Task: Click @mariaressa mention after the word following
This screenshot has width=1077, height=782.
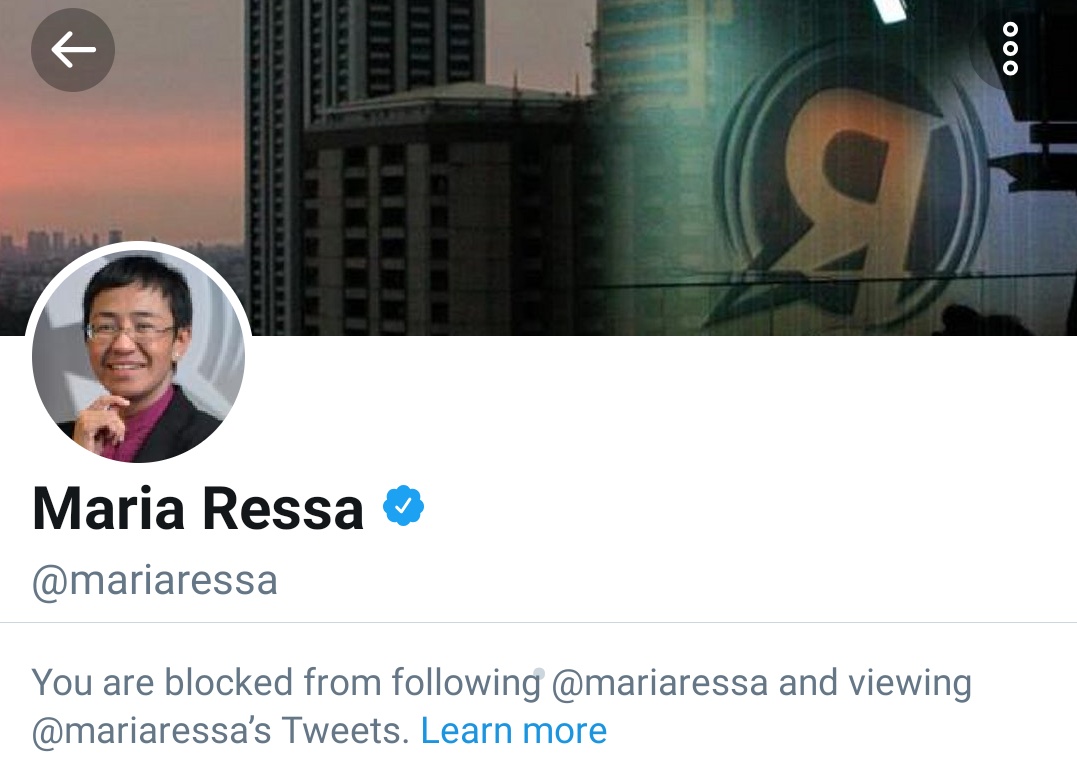Action: click(x=659, y=683)
